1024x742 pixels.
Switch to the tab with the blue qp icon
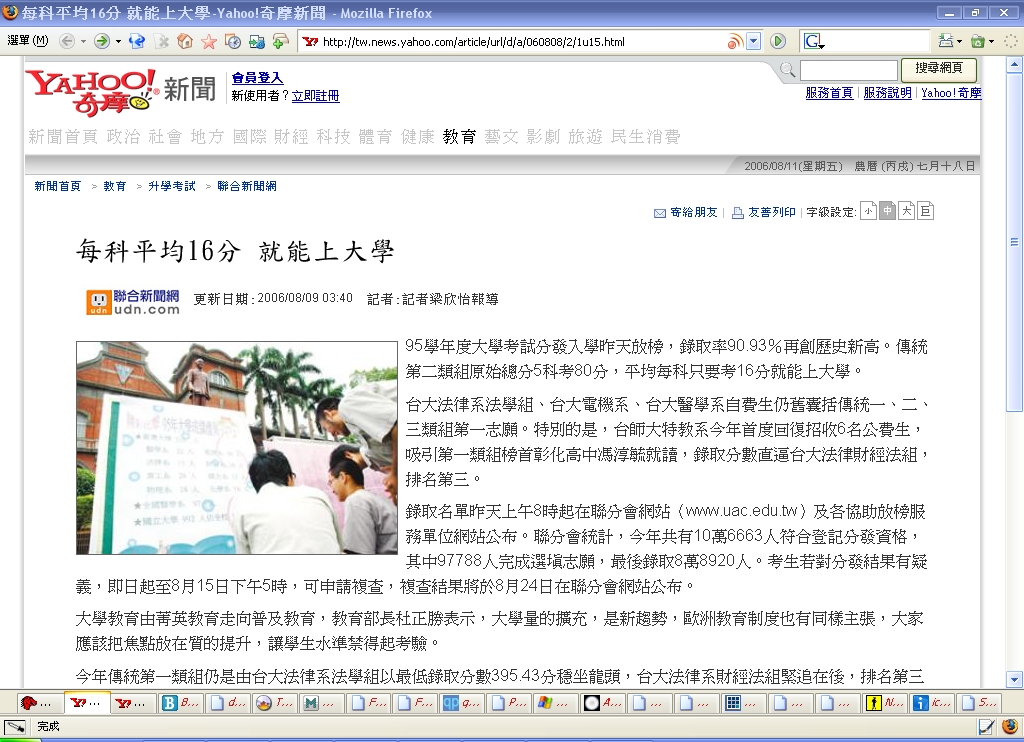[x=463, y=703]
